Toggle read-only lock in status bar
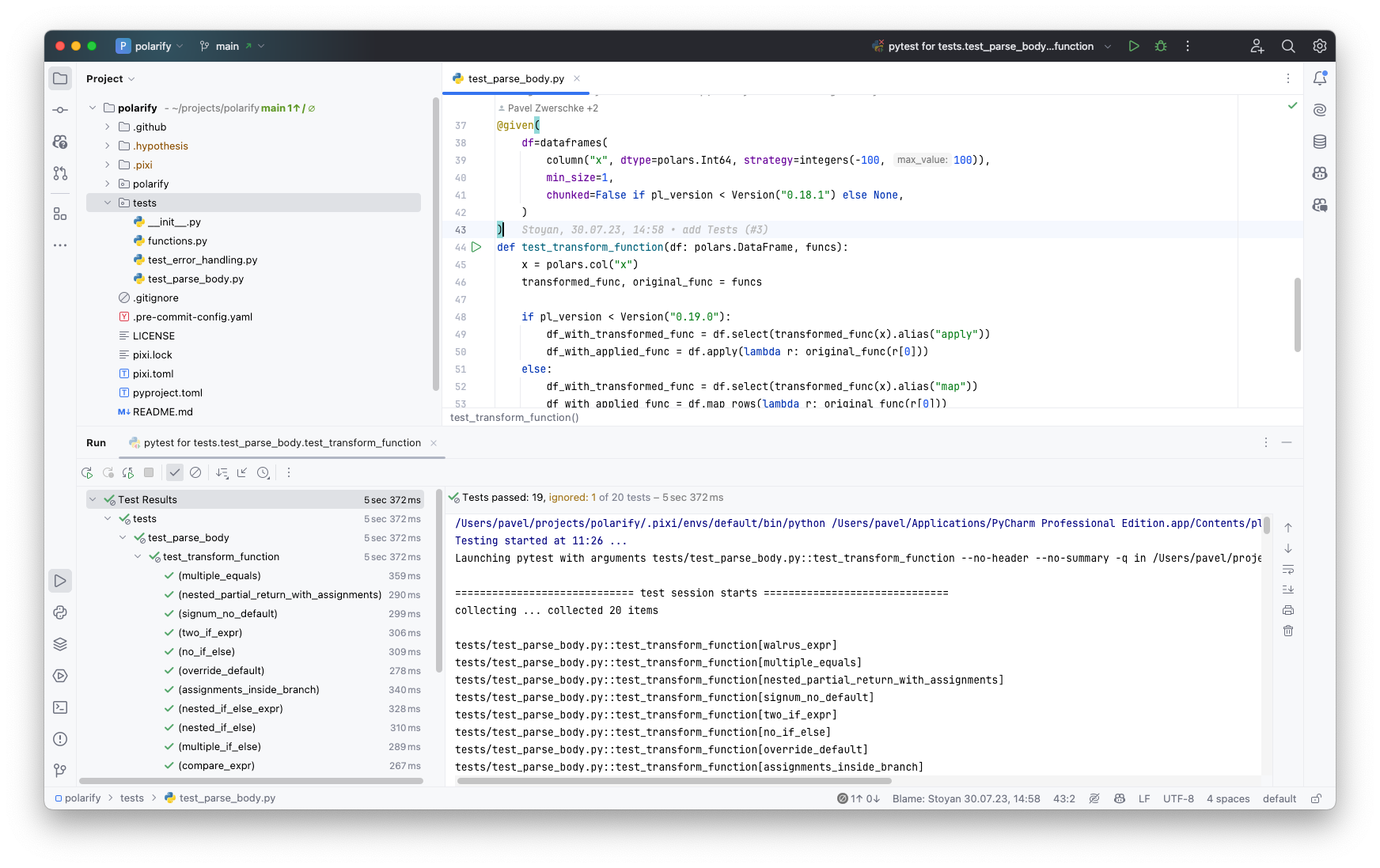Viewport: 1380px width, 868px height. 1317,798
